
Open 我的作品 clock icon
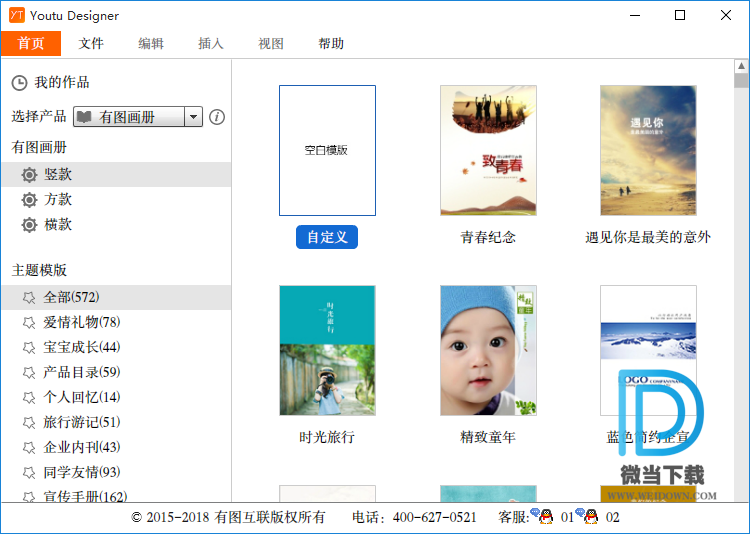coord(19,83)
